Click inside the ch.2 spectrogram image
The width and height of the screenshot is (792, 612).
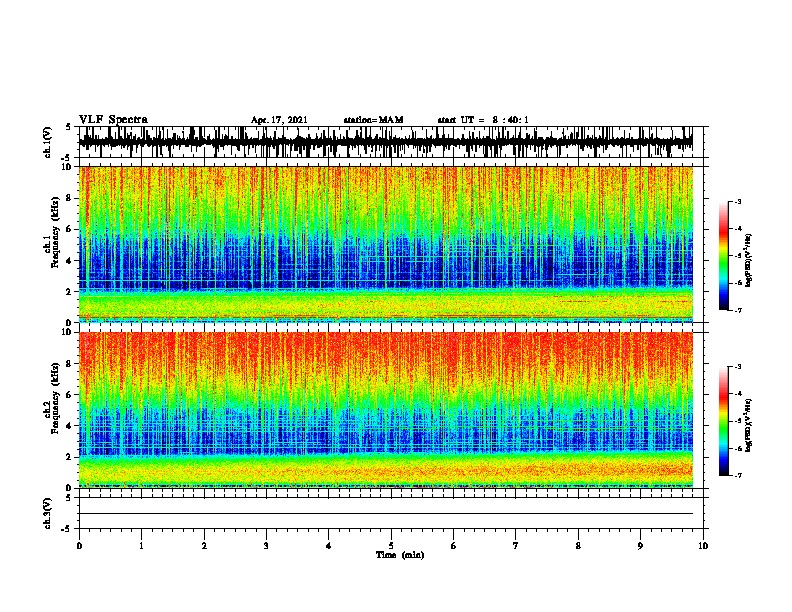386,410
